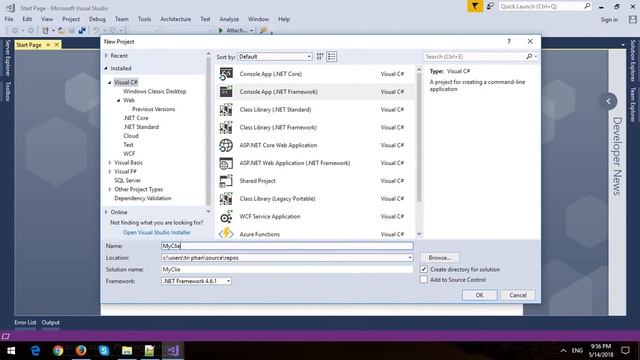Collapse the Installed section

click(106, 68)
